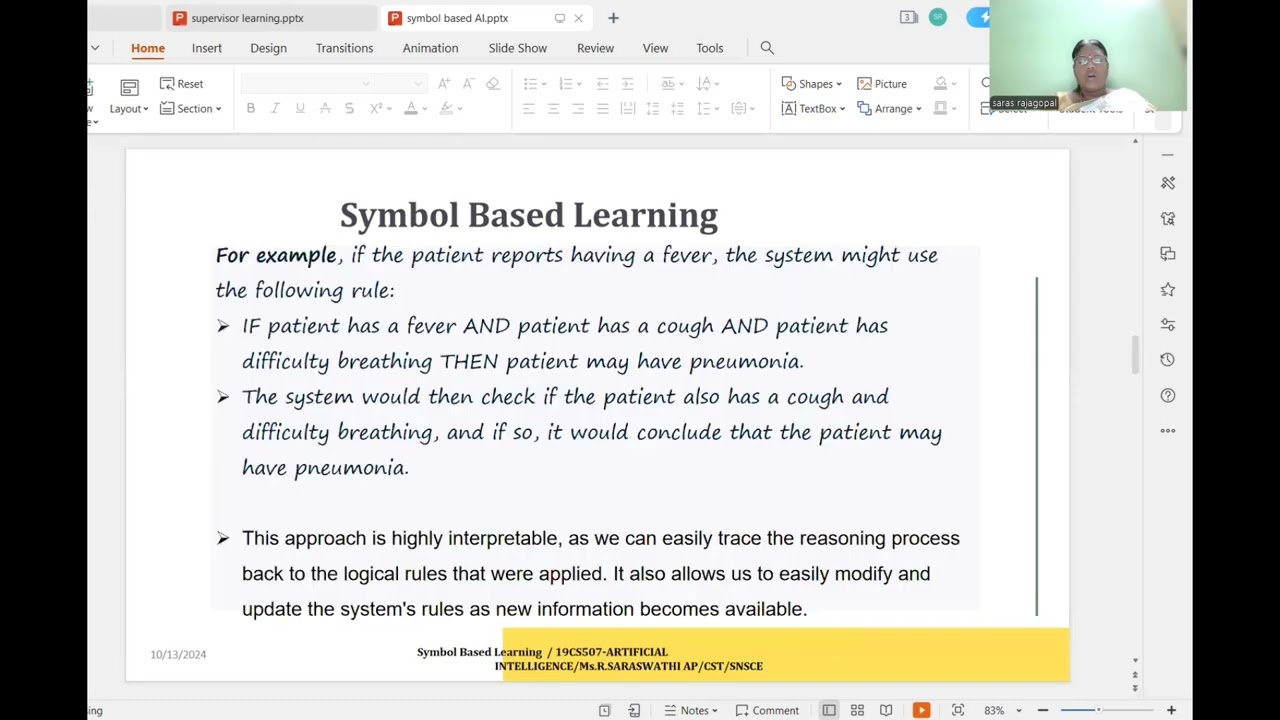Open the Arrange dropdown
1280x720 pixels.
pyautogui.click(x=890, y=108)
